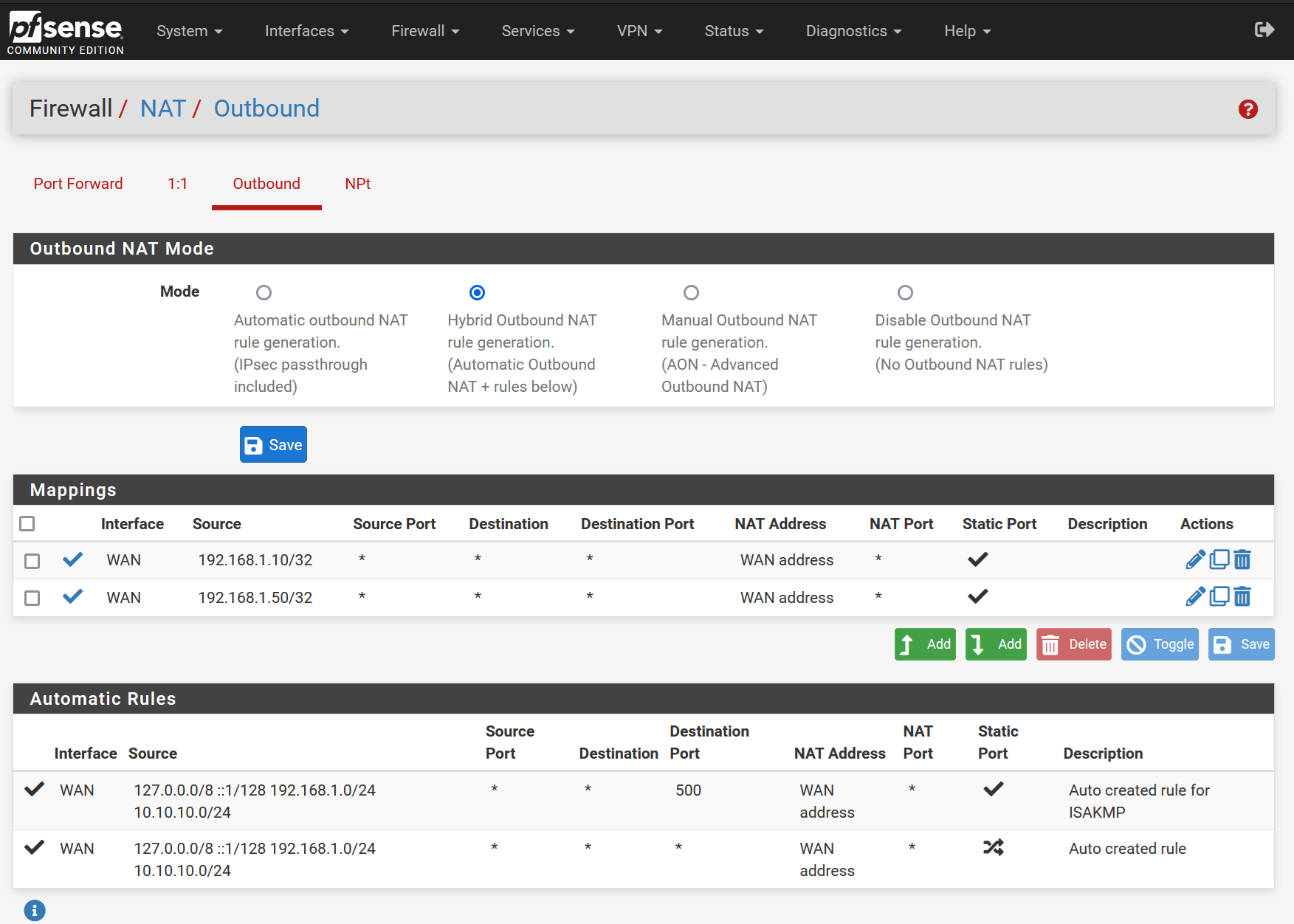Image resolution: width=1294 pixels, height=924 pixels.
Task: Check the 192.168.1.10/32 mapping checkbox
Action: [32, 561]
